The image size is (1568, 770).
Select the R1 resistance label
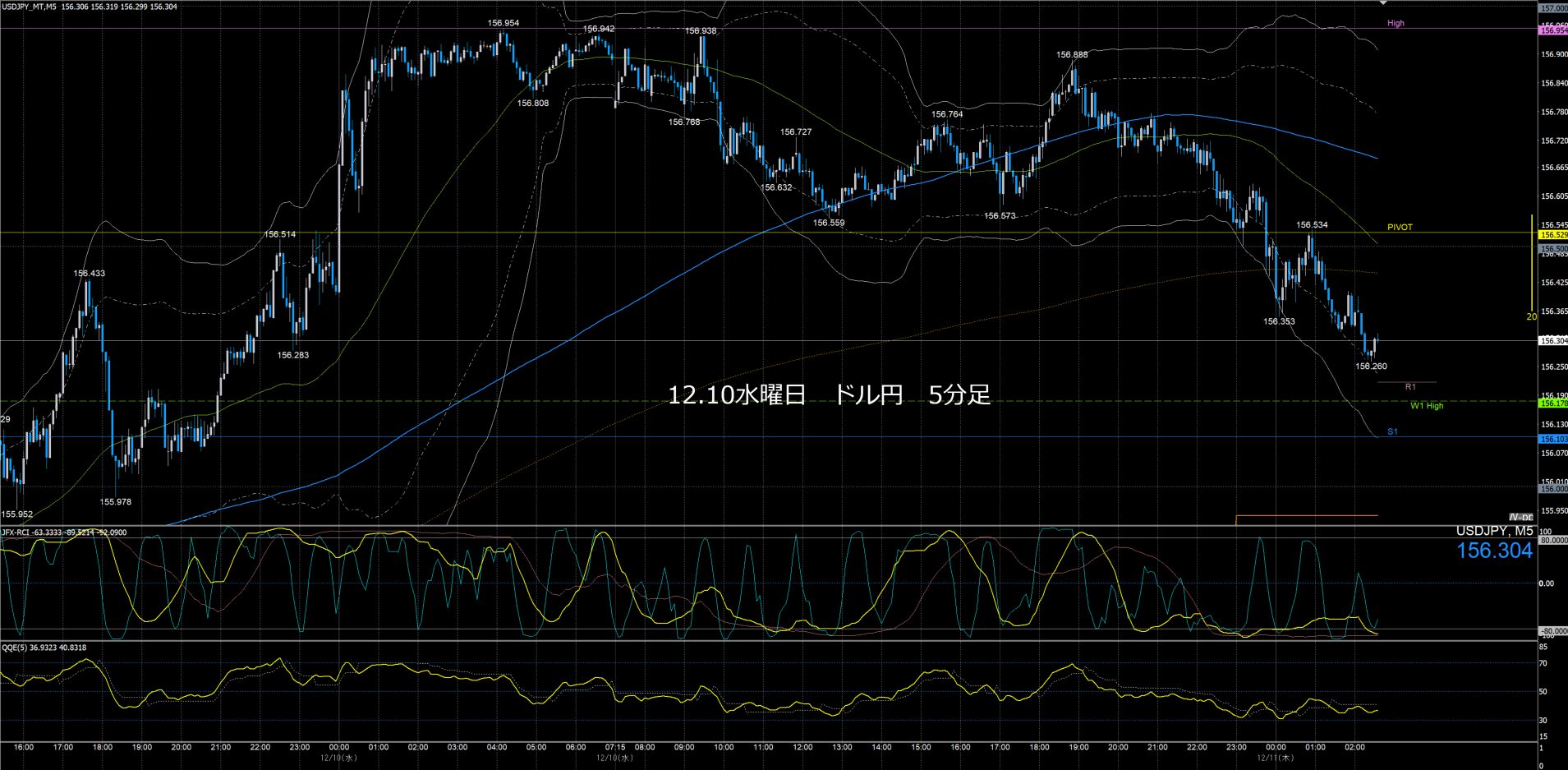click(x=1410, y=387)
